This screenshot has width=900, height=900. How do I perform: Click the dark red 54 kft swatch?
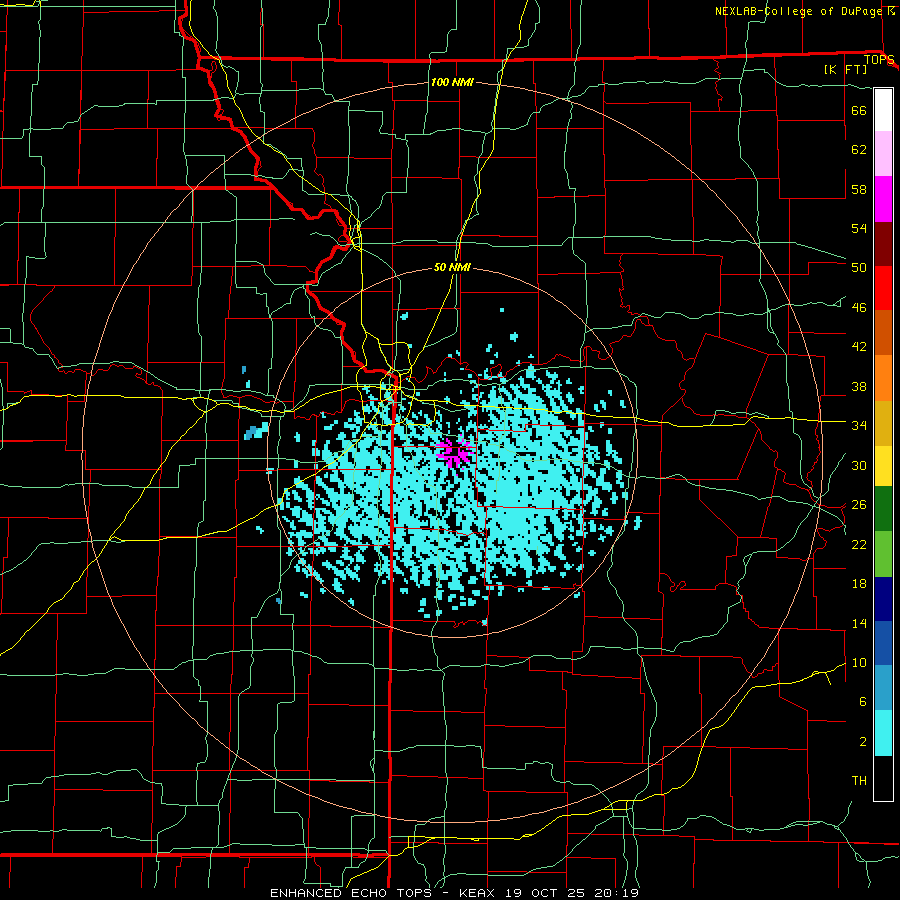(883, 244)
